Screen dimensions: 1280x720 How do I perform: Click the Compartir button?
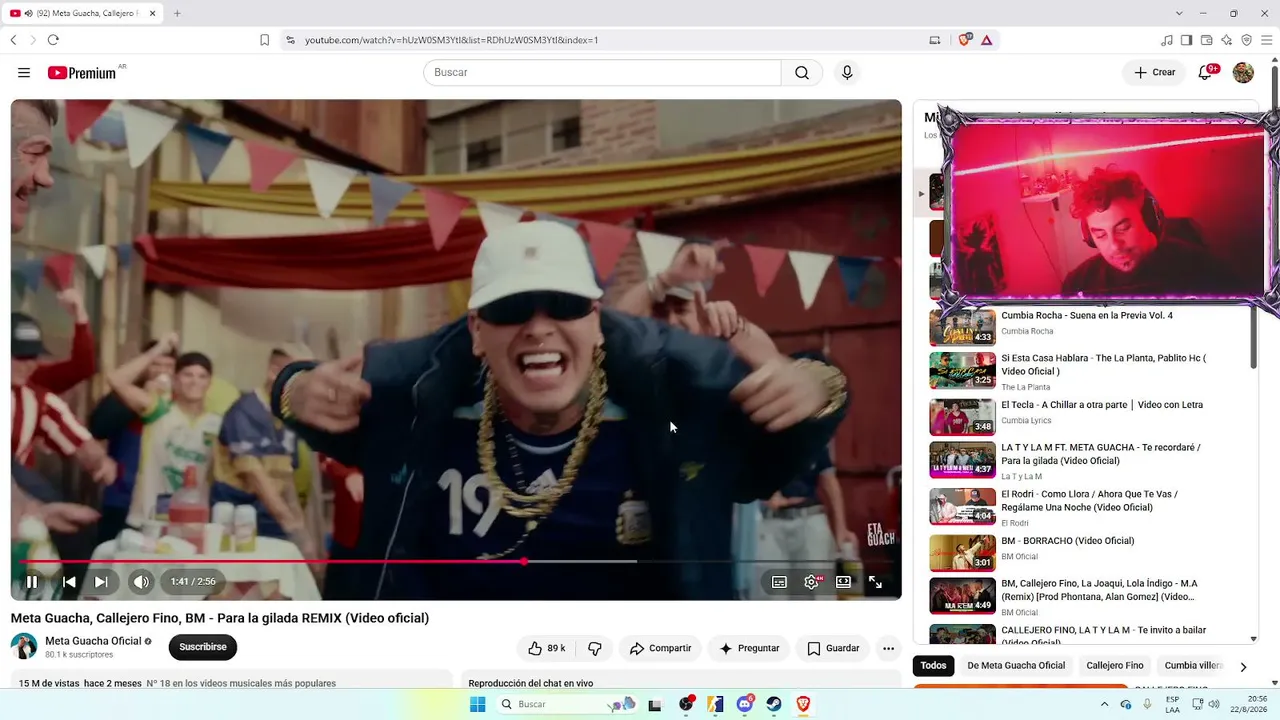point(660,648)
